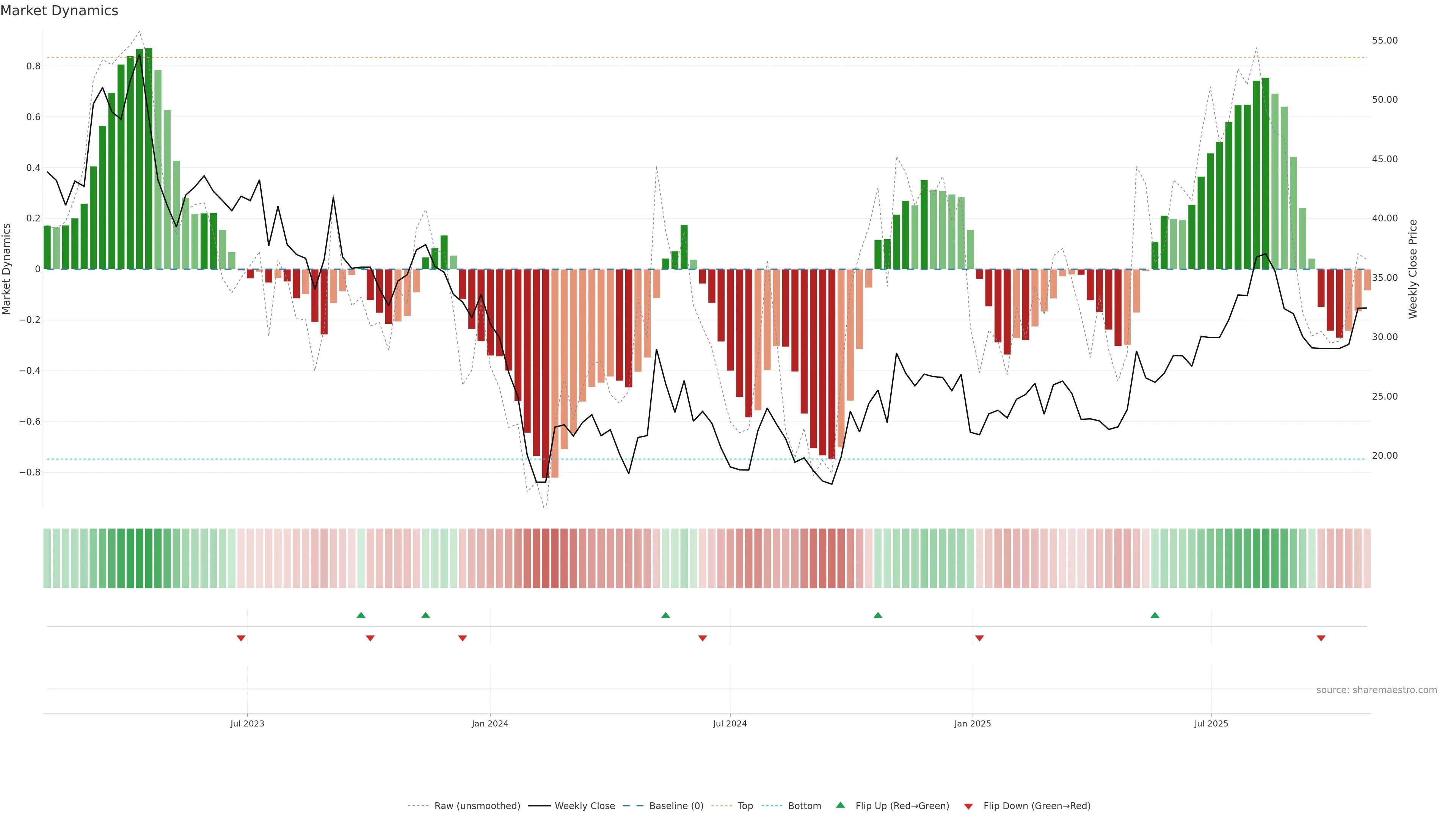Toggle the Weekly Close legend entry
Screen dimensions: 1456x819
click(584, 806)
